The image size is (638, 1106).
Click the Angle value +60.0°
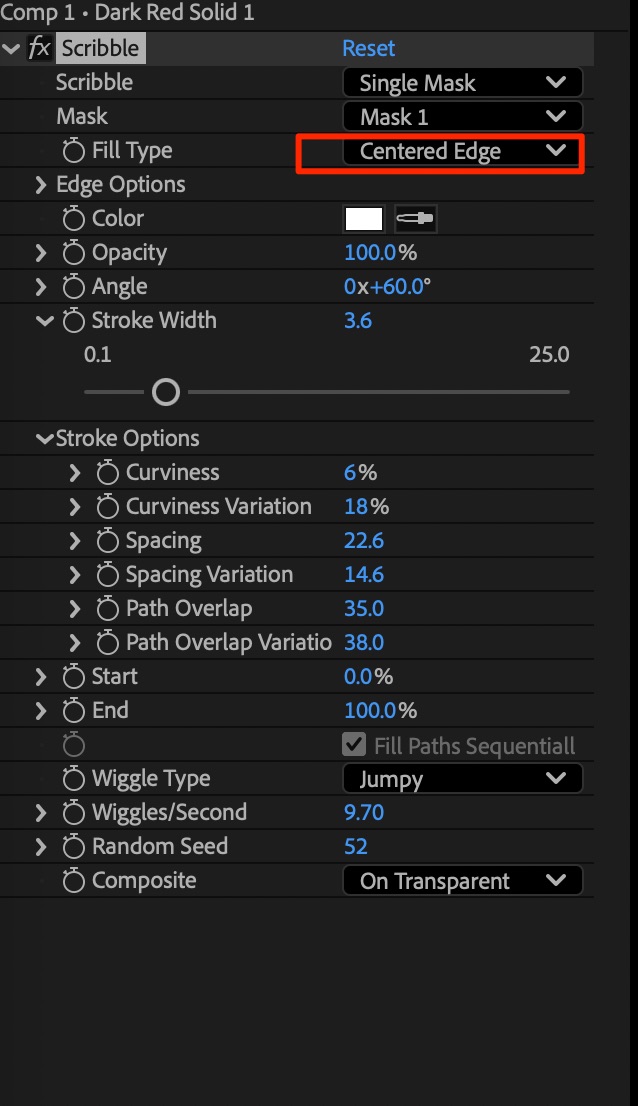(x=400, y=287)
